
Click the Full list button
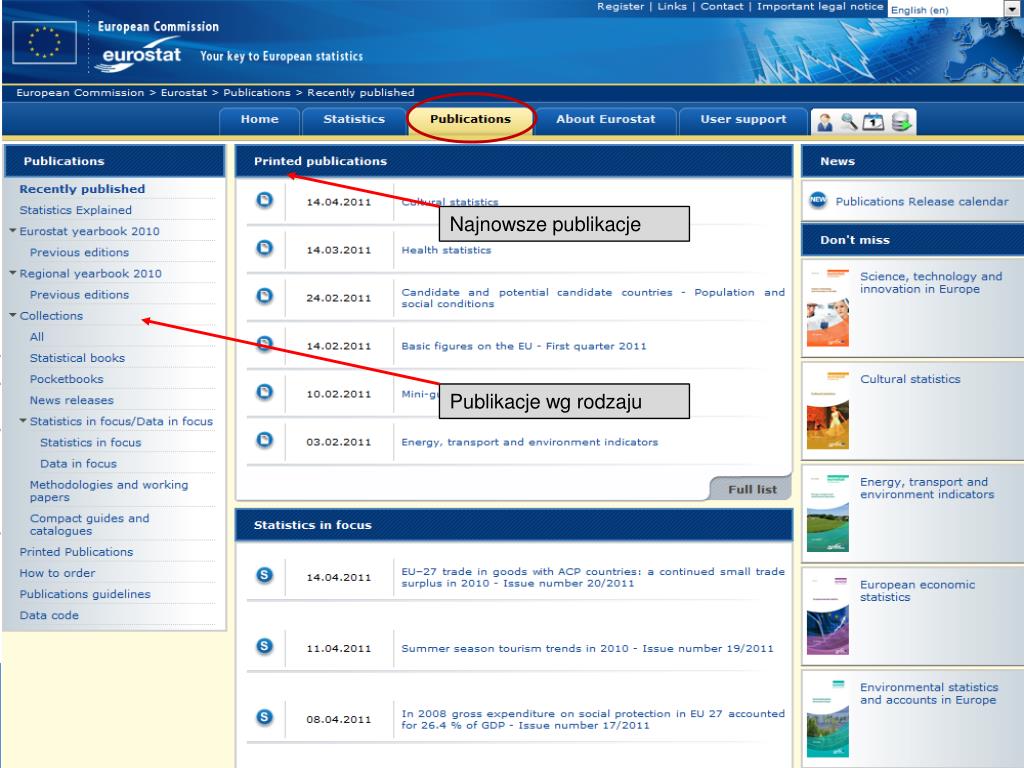tap(752, 489)
